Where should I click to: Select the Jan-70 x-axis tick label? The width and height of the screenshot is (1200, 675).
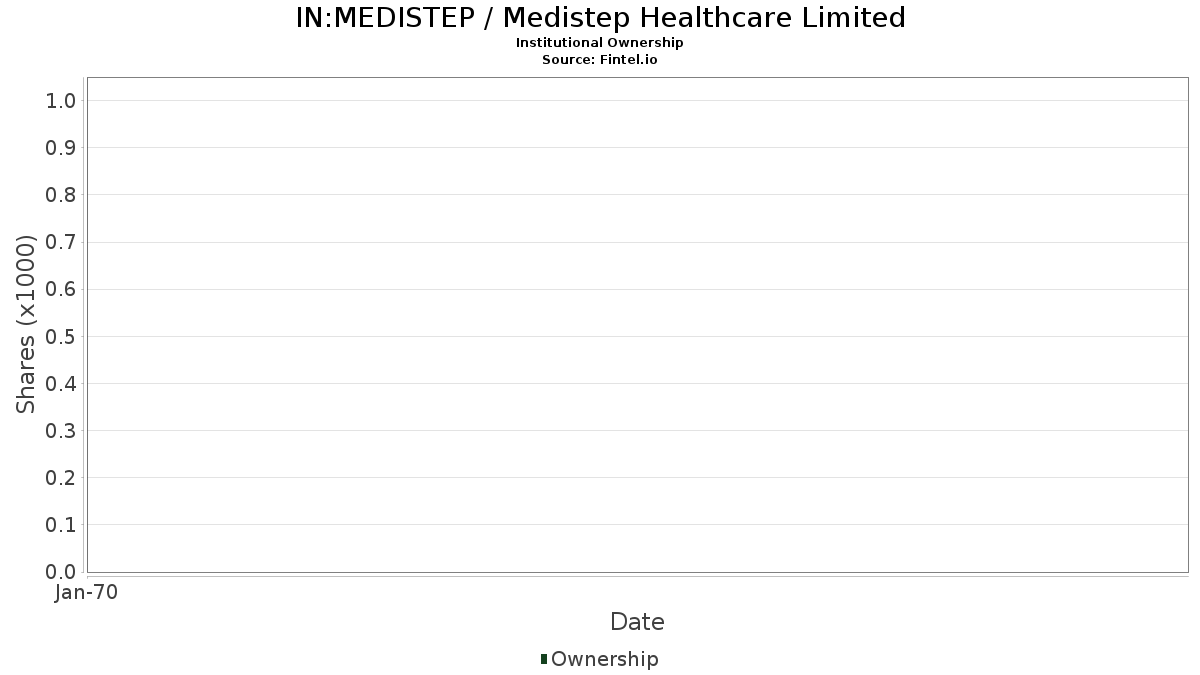tap(87, 593)
